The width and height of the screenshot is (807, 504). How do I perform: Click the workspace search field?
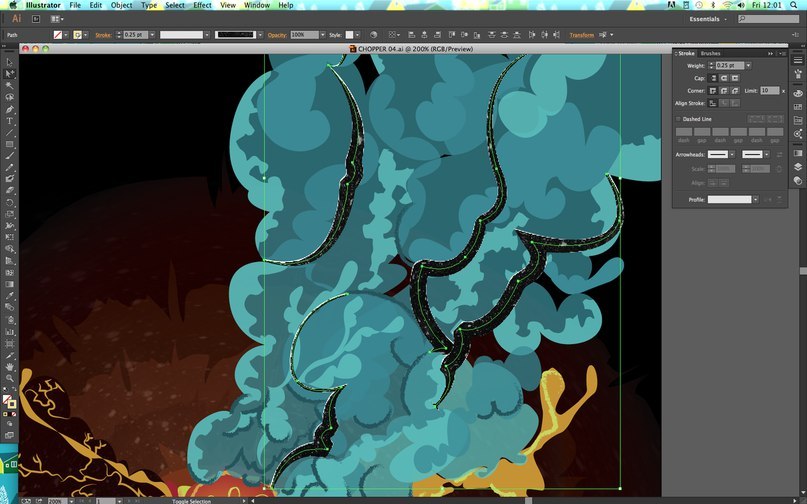pyautogui.click(x=768, y=19)
